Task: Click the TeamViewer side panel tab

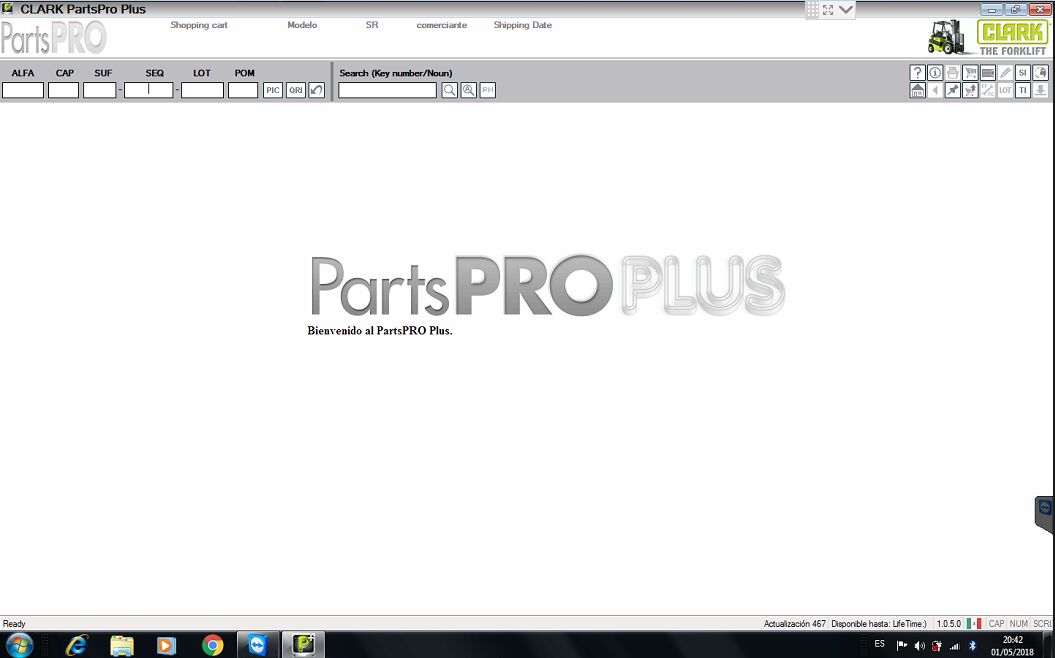Action: coord(1044,513)
